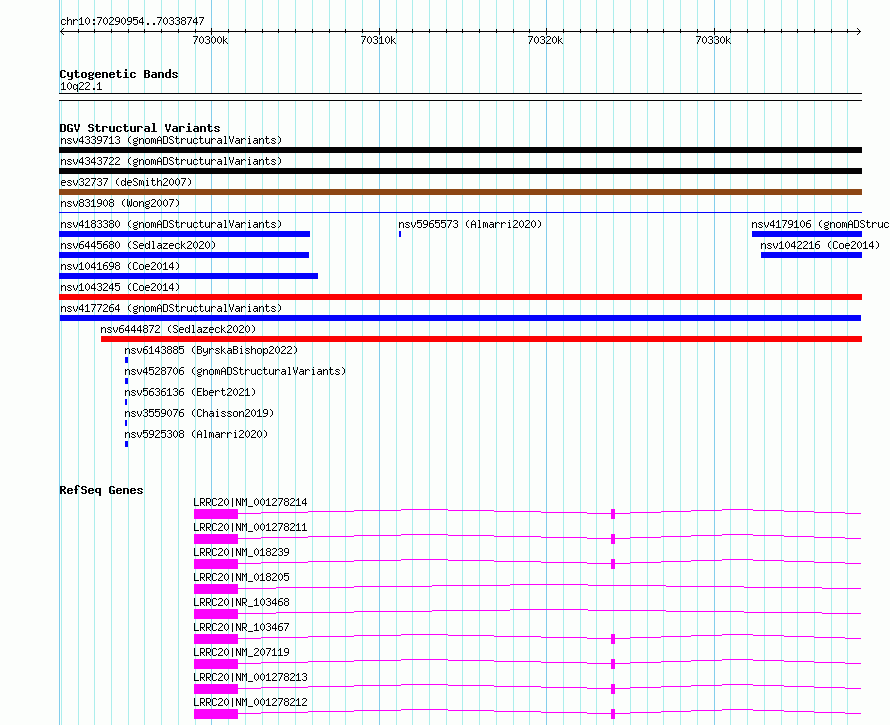The width and height of the screenshot is (890, 725).
Task: Open transcript LRRC20|NM_018205
Action: click(241, 577)
